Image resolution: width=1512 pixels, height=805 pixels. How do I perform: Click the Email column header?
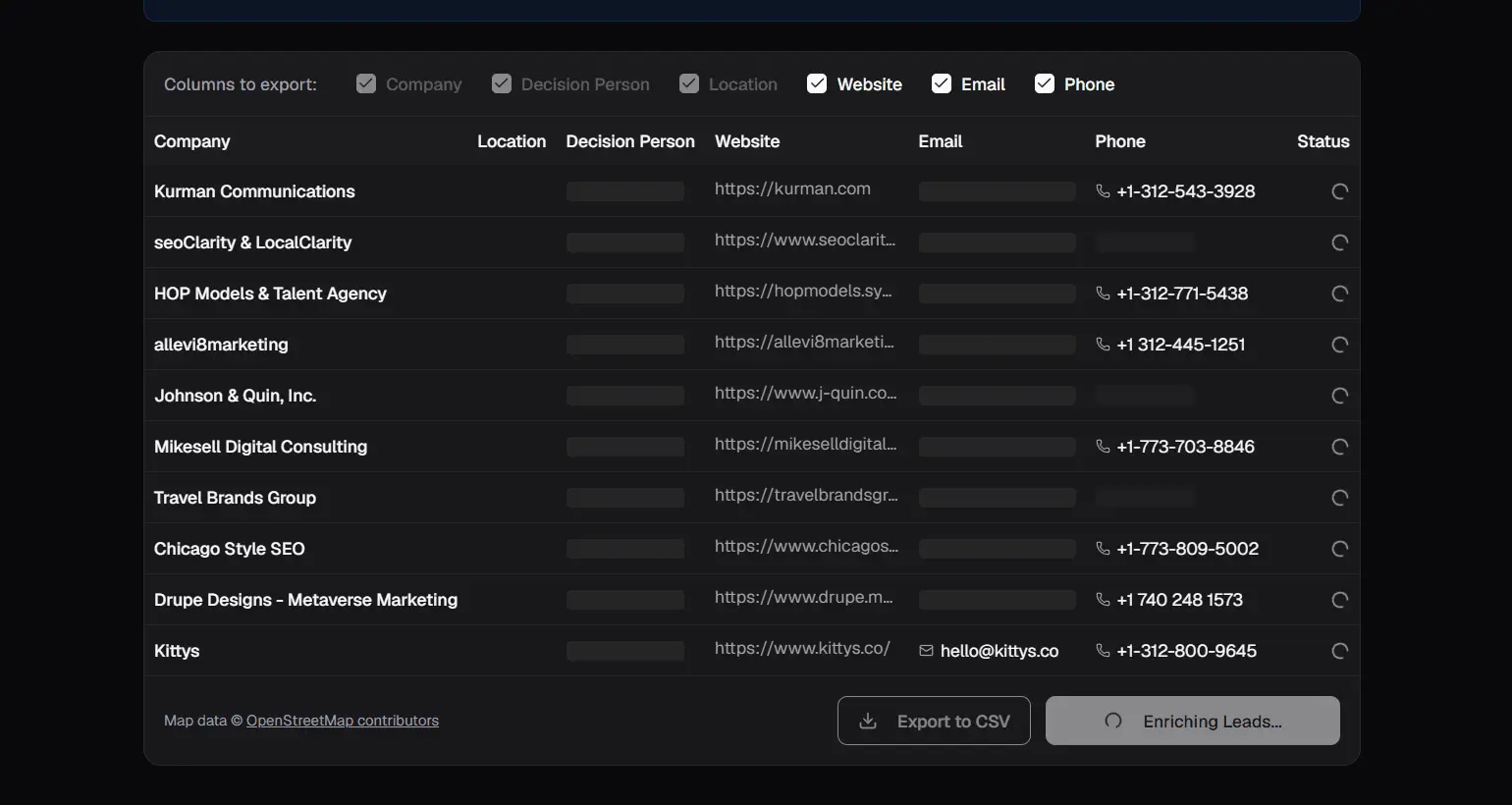[x=941, y=141]
